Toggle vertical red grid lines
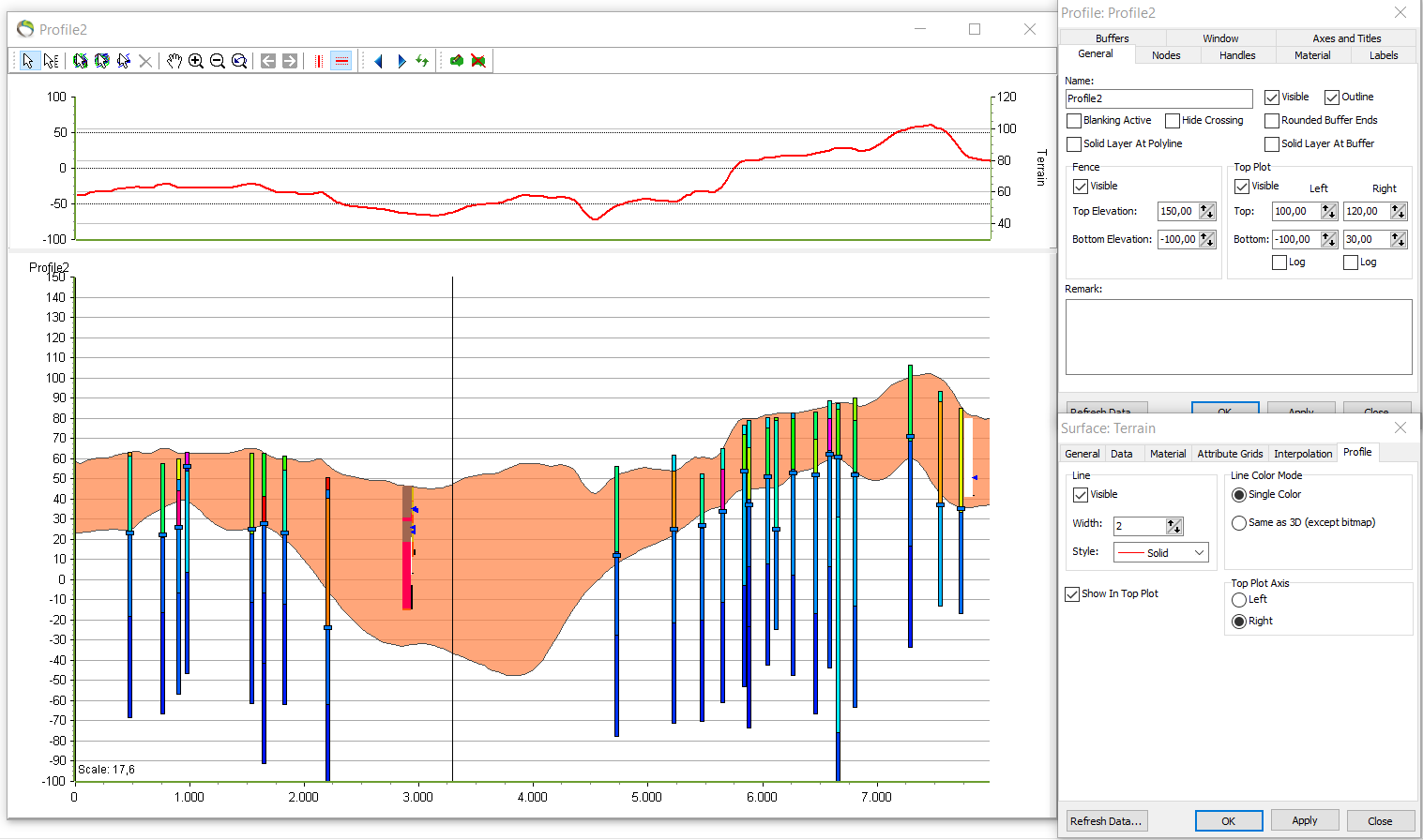Screen dimensions: 1423x840 [319, 61]
